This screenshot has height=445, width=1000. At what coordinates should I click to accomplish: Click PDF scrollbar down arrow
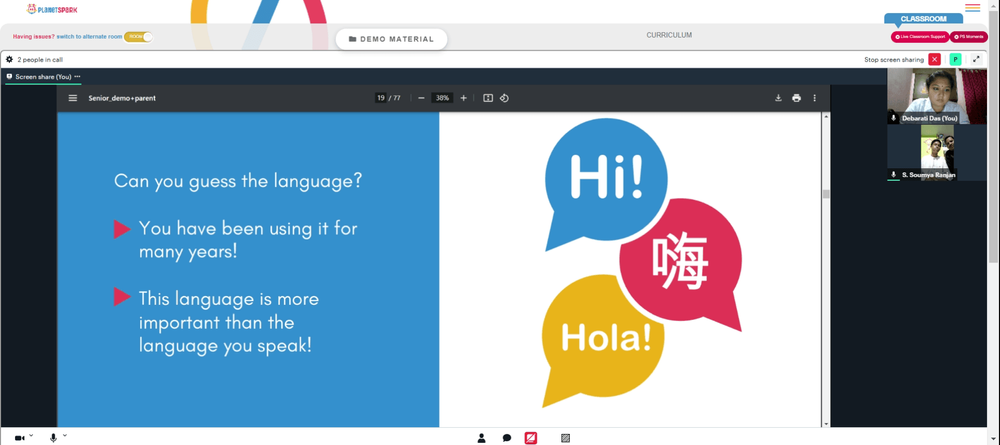click(x=827, y=423)
